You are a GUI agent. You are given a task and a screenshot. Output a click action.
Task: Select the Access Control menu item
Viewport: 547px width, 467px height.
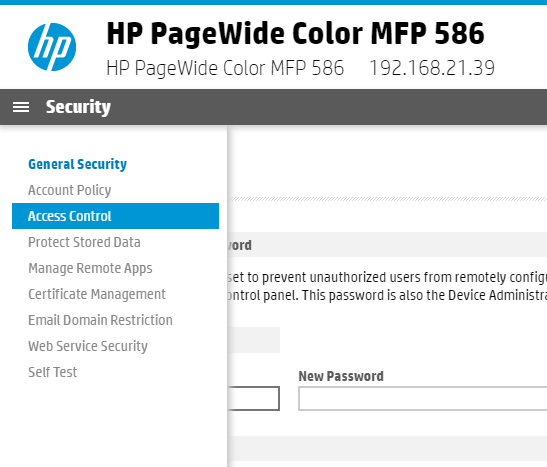point(115,216)
